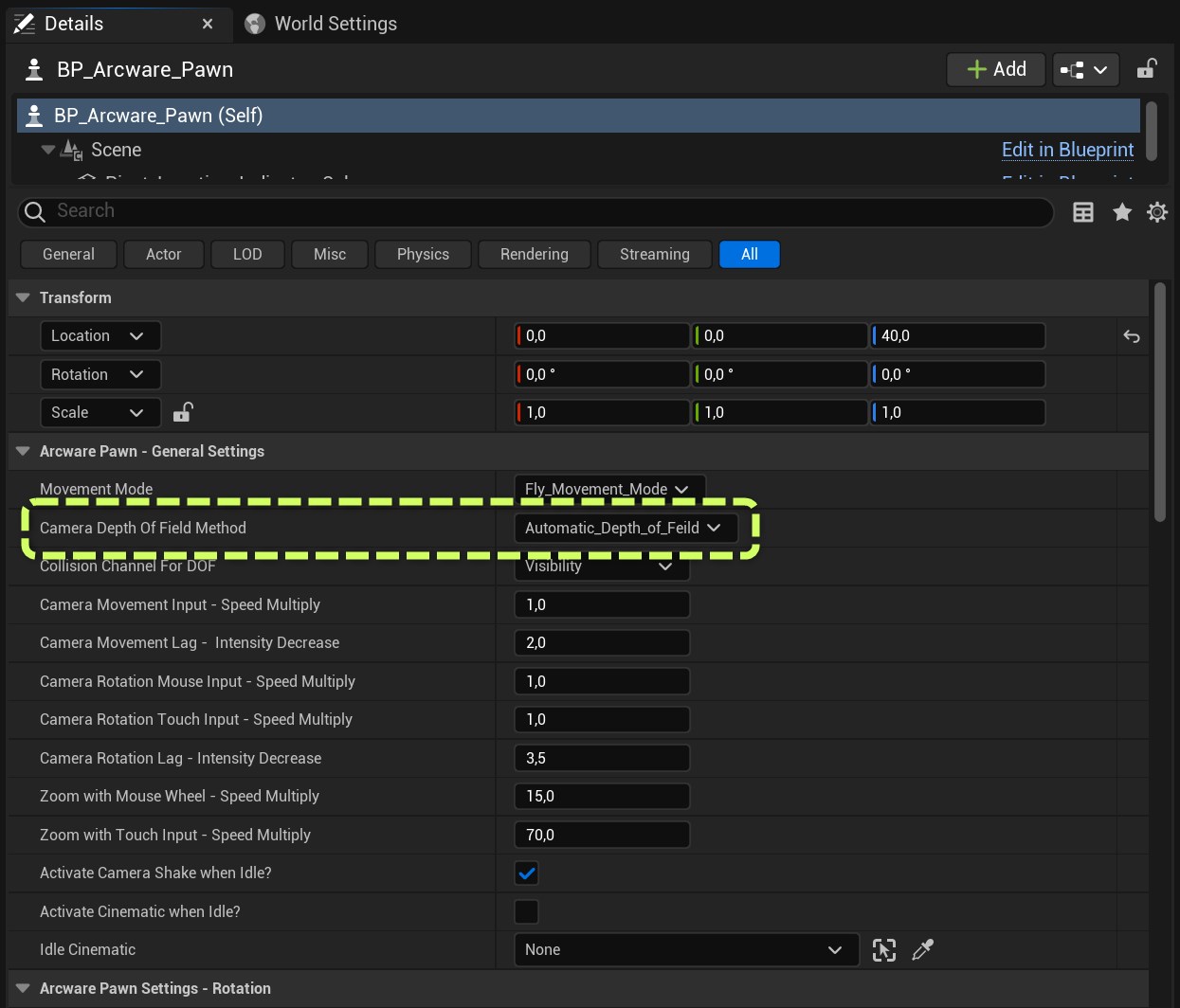Click the lock icon in the Details header
This screenshot has width=1180, height=1008.
[1146, 69]
